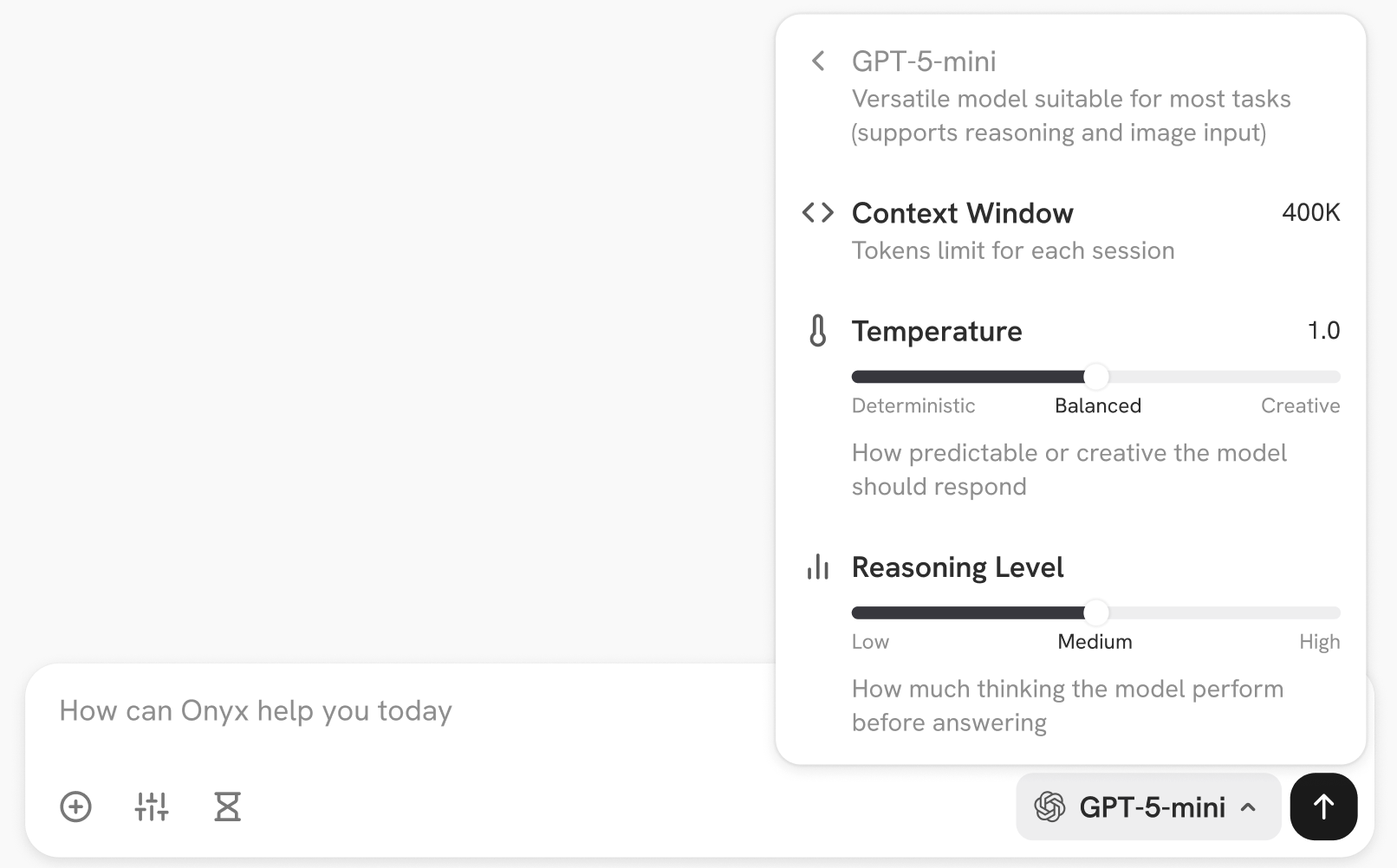Click the Context Window code brackets icon
This screenshot has width=1397, height=868.
(x=818, y=213)
